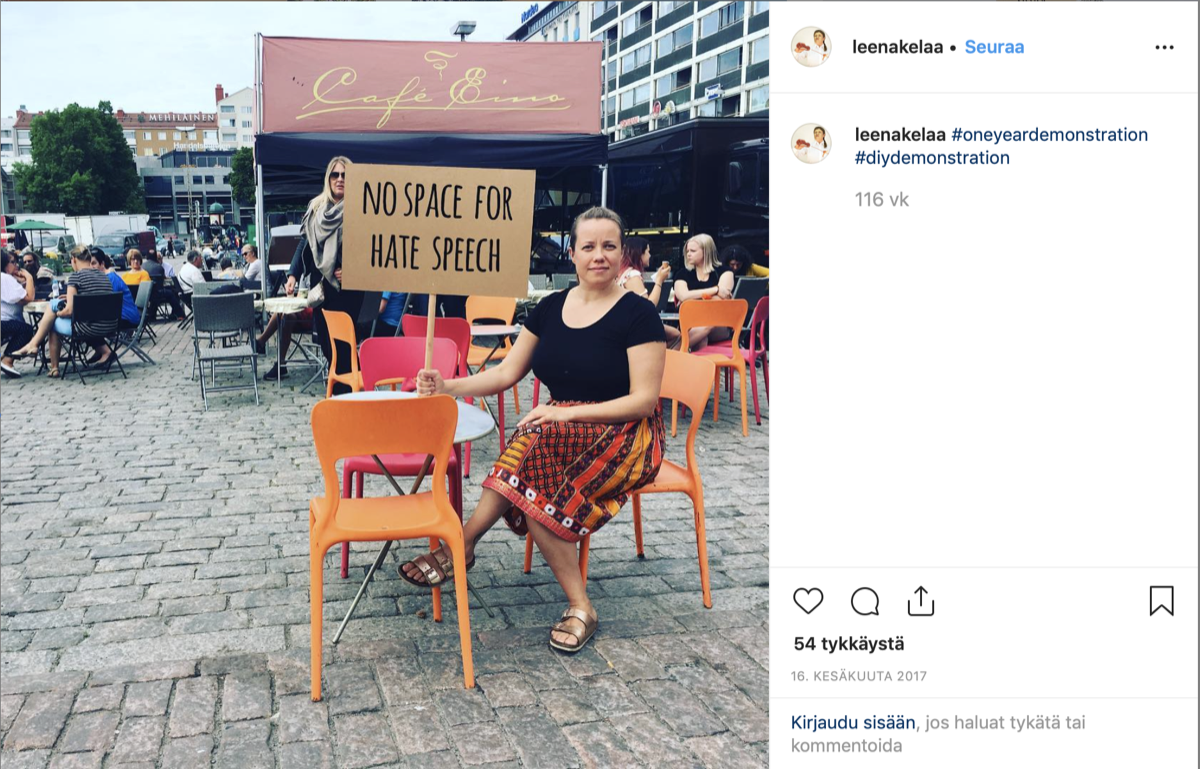Select the avatar beside the caption
This screenshot has height=769, width=1200.
coord(811,143)
